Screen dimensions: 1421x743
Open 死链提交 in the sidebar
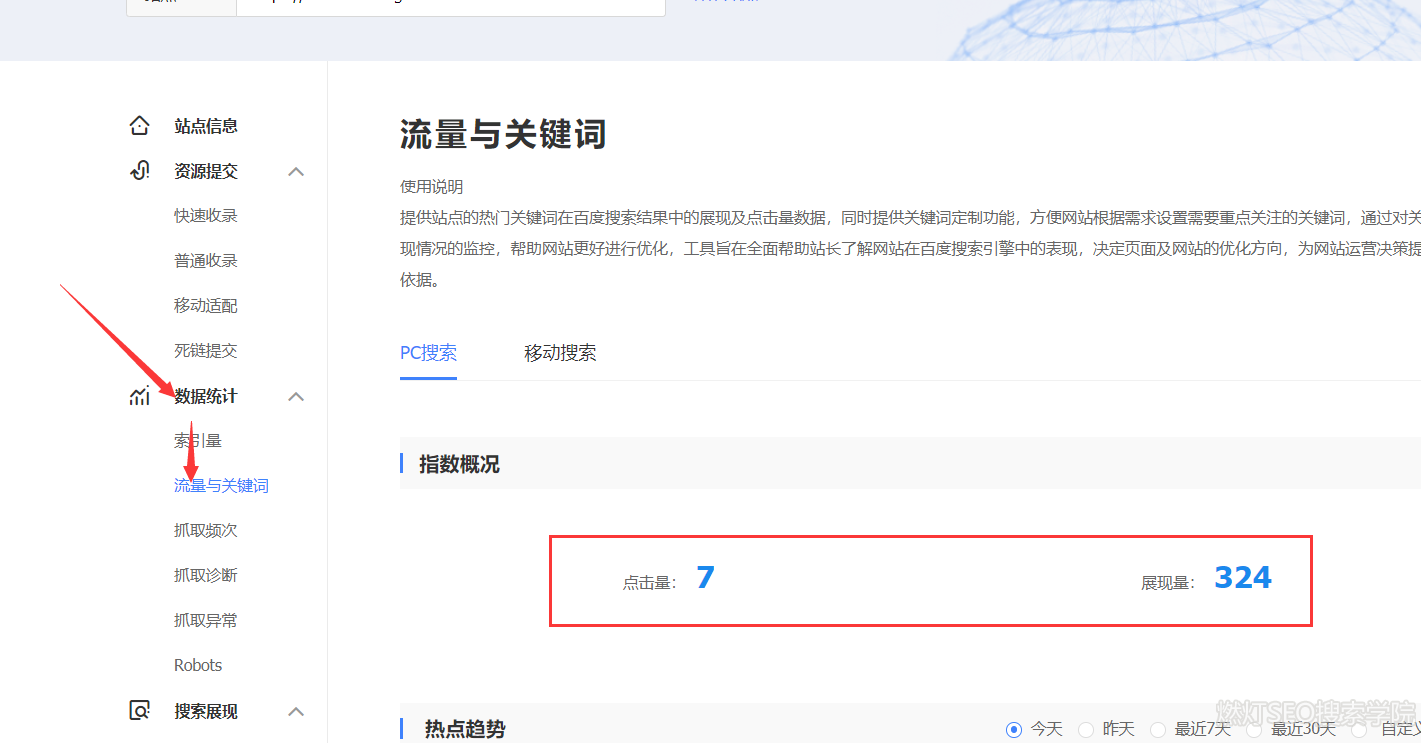tap(206, 351)
